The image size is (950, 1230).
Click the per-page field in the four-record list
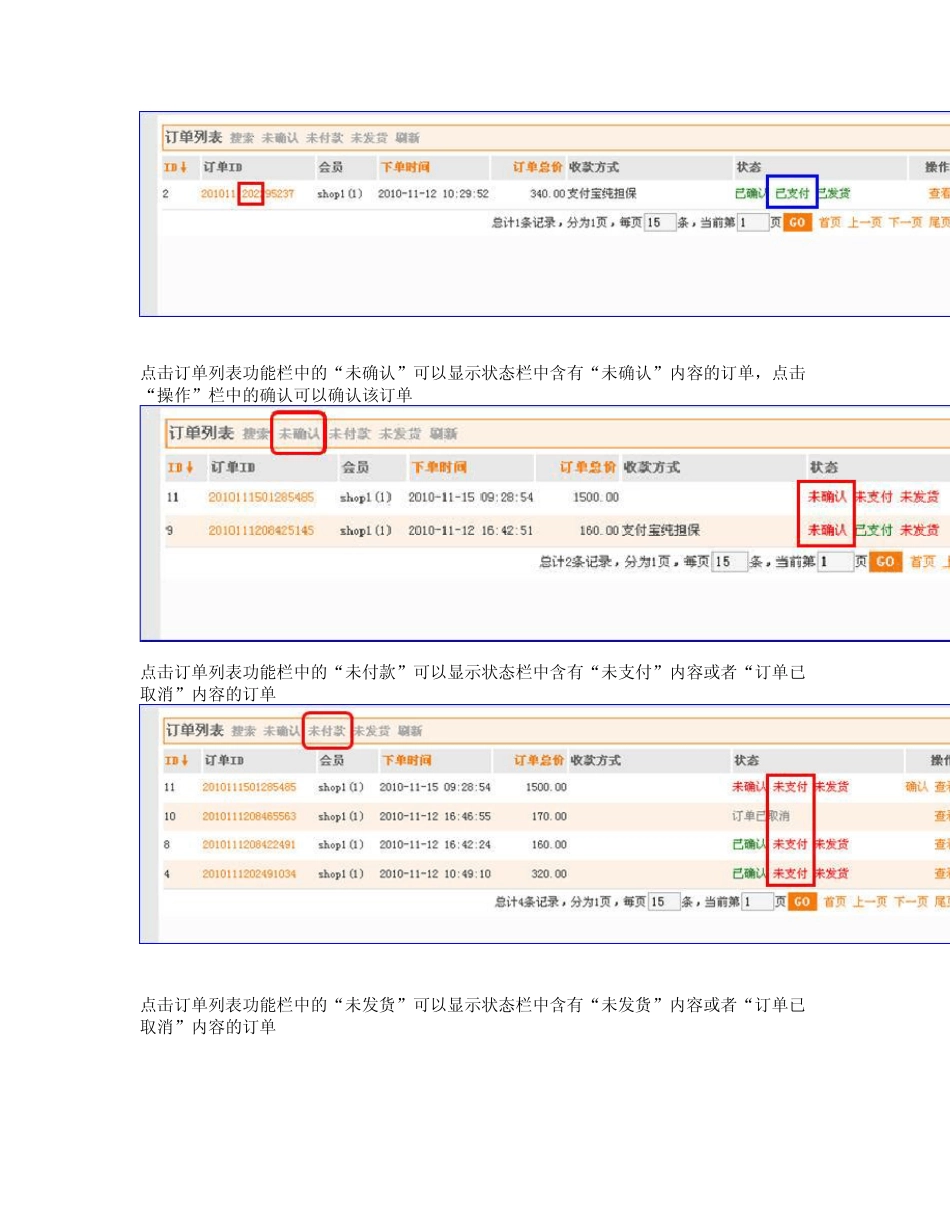[663, 902]
